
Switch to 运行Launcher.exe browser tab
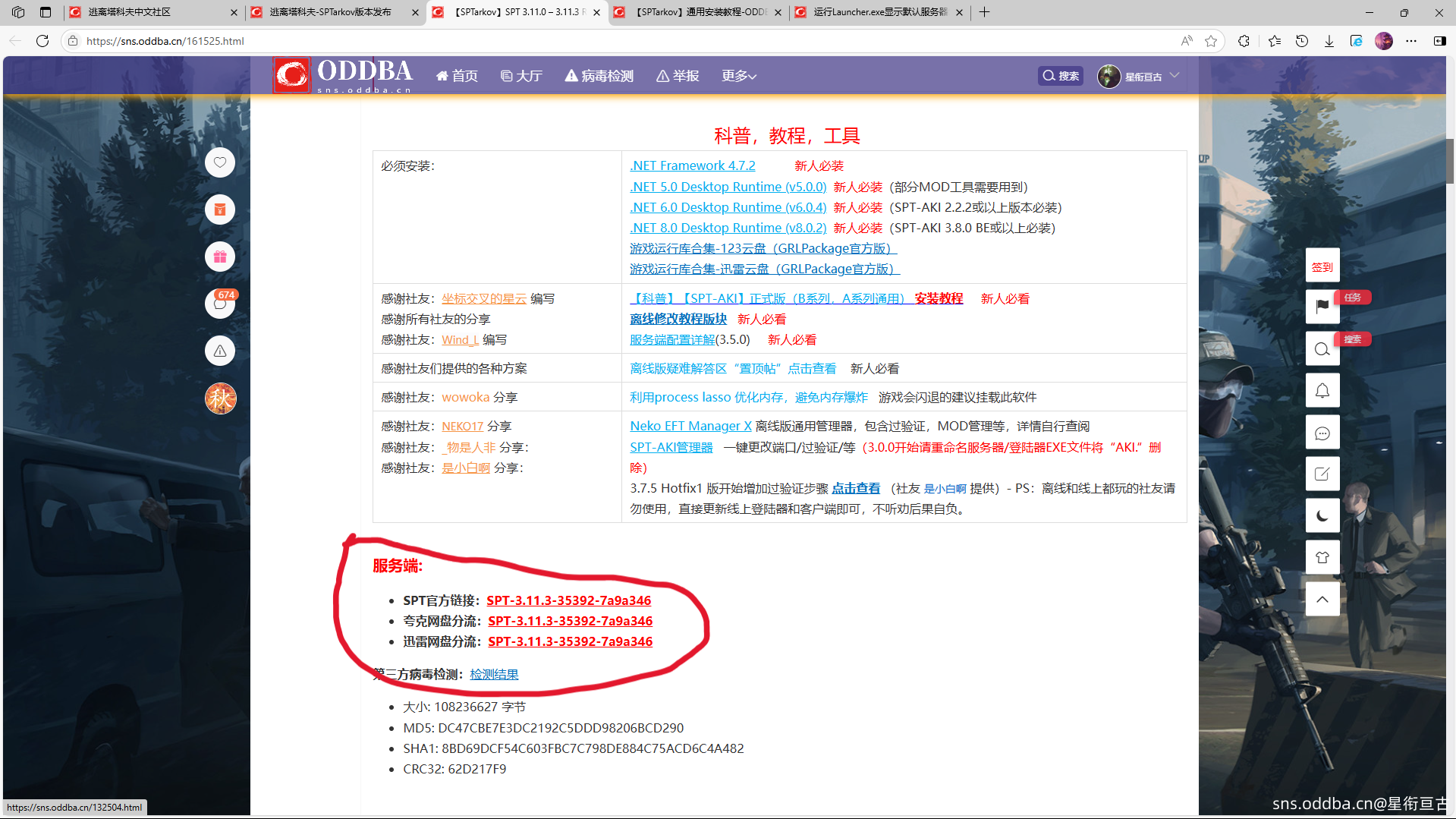tap(879, 12)
